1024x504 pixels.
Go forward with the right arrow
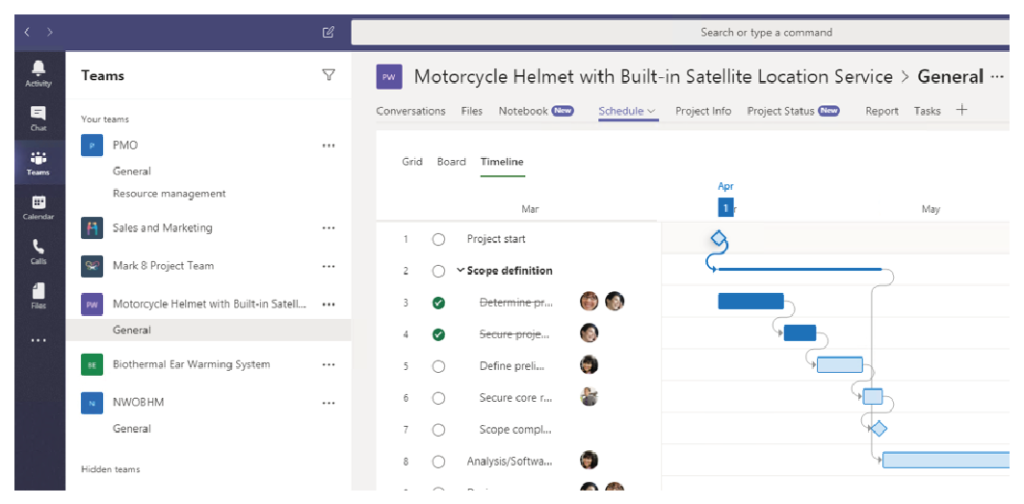tap(50, 31)
